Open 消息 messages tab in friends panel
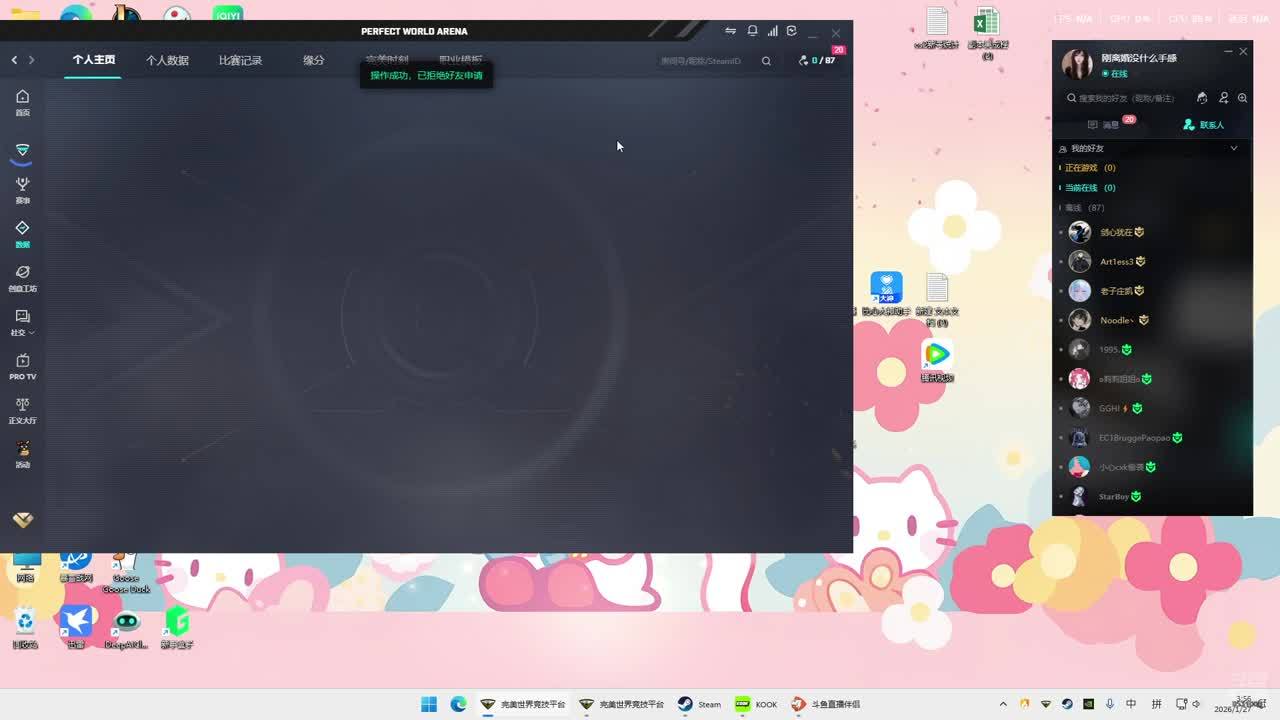Image resolution: width=1280 pixels, height=720 pixels. [x=1103, y=125]
